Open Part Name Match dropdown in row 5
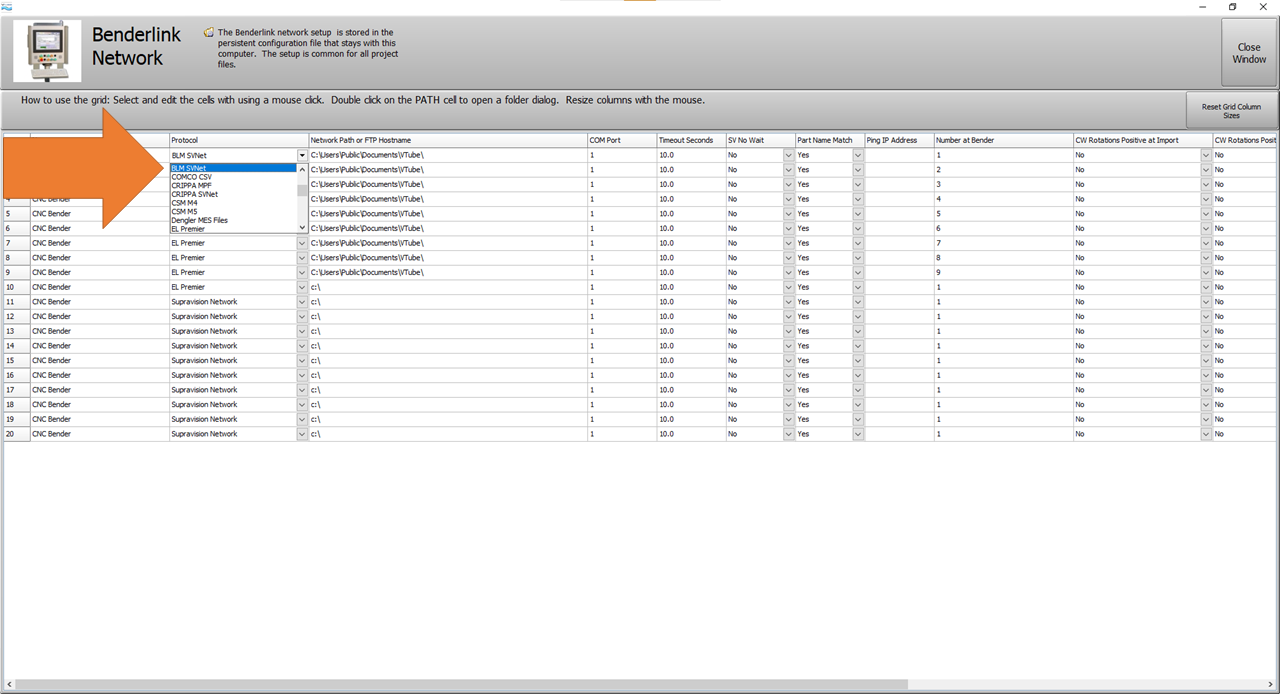1280x694 pixels. 857,214
